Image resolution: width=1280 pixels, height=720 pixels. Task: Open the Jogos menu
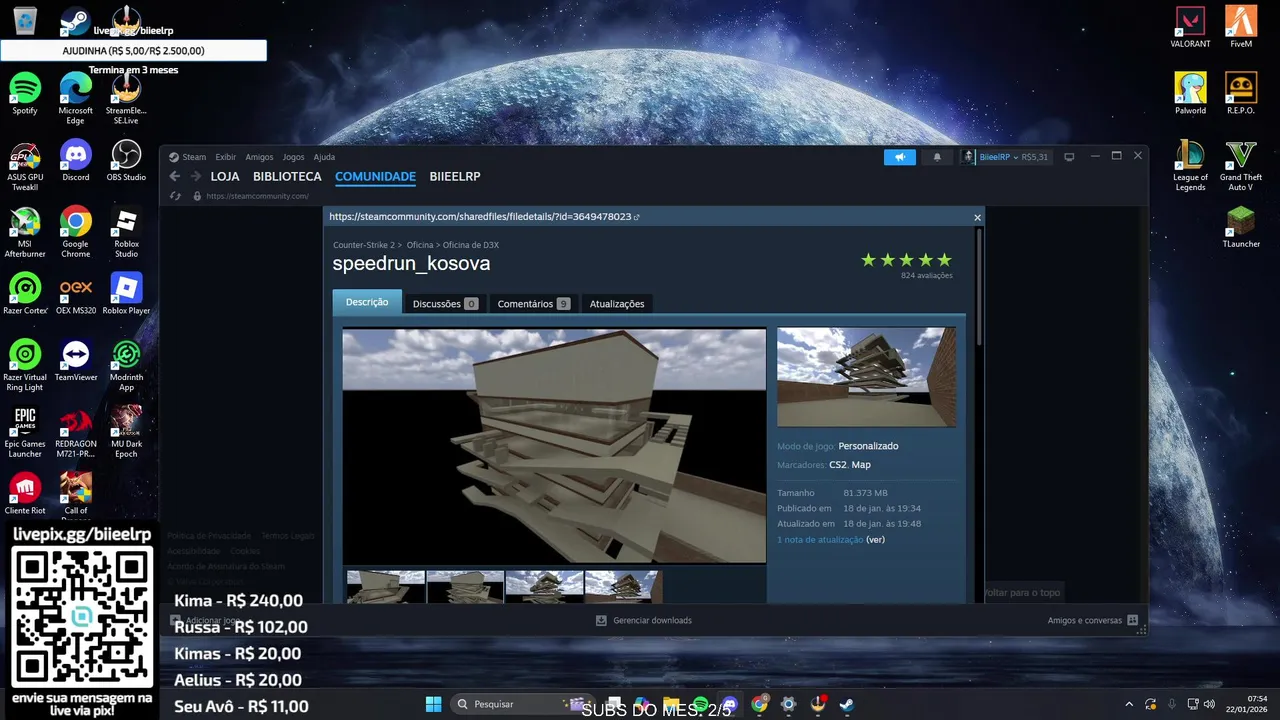[x=293, y=157]
